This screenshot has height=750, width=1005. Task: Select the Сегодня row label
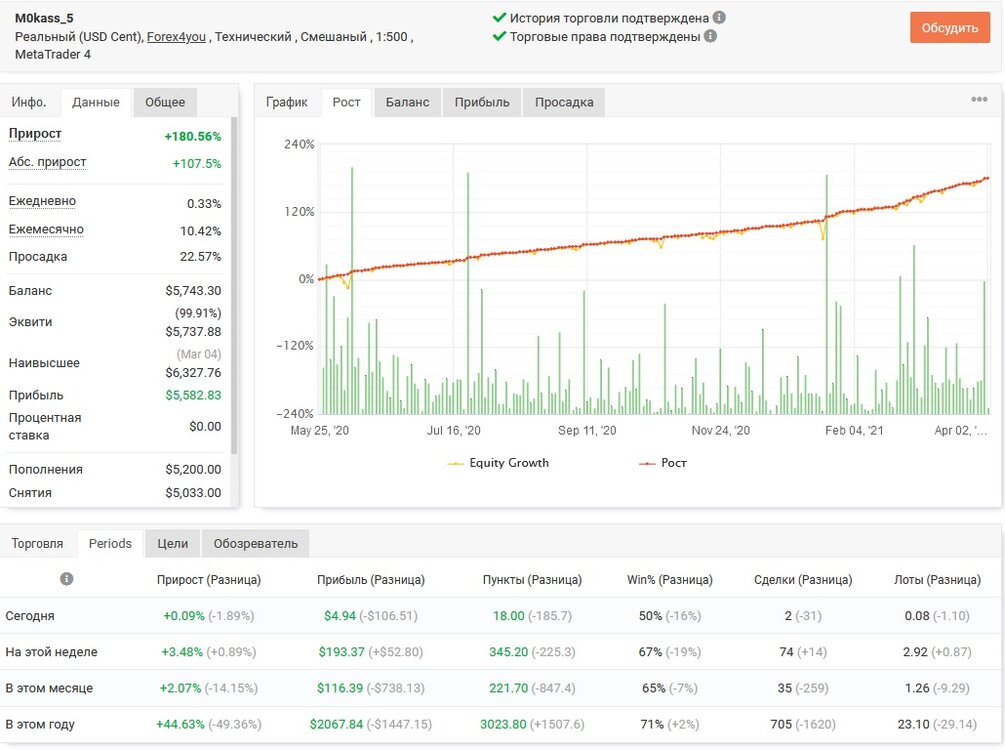coord(30,616)
